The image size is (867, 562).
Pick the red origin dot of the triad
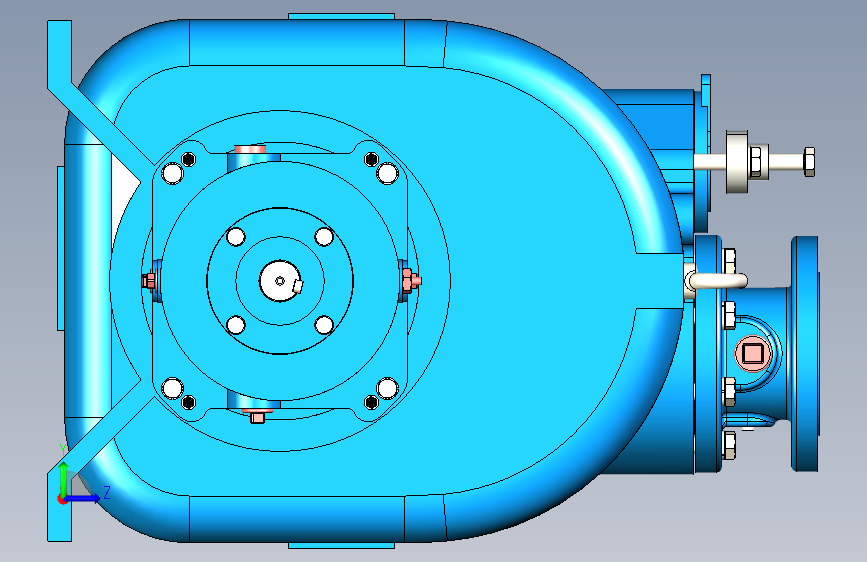(x=62, y=499)
